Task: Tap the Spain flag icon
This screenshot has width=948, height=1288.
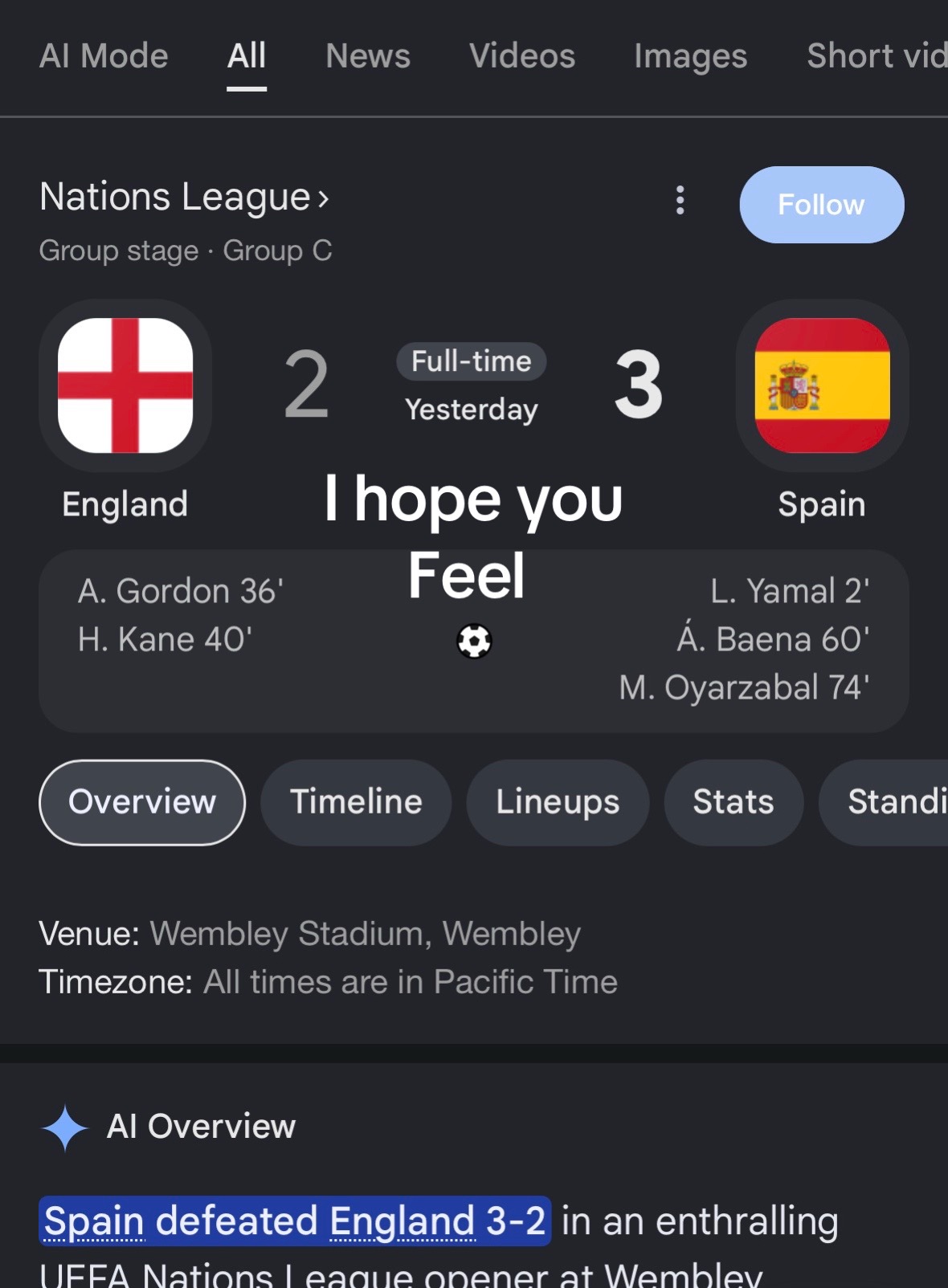Action: tap(822, 385)
